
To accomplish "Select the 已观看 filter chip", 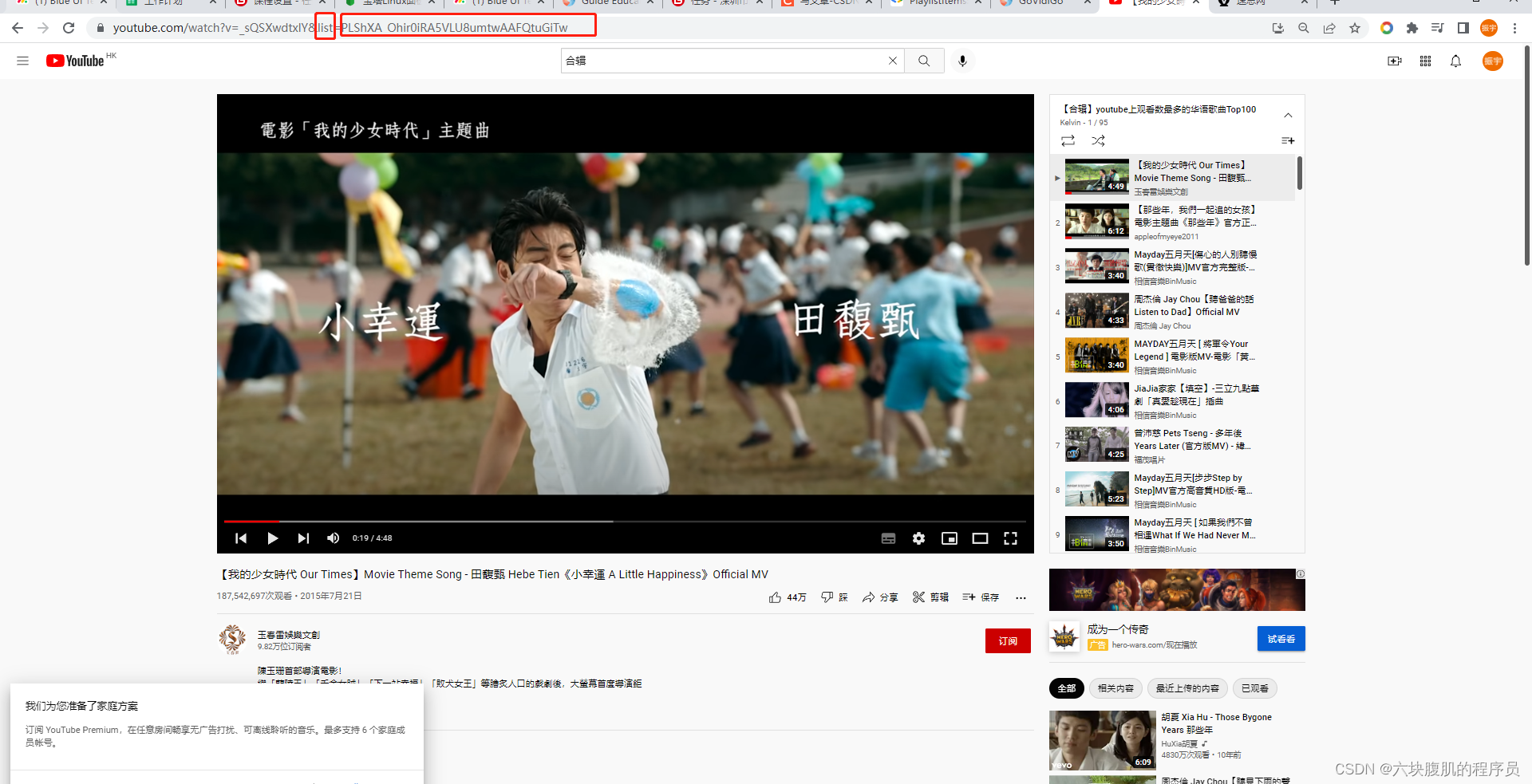I will (1255, 688).
